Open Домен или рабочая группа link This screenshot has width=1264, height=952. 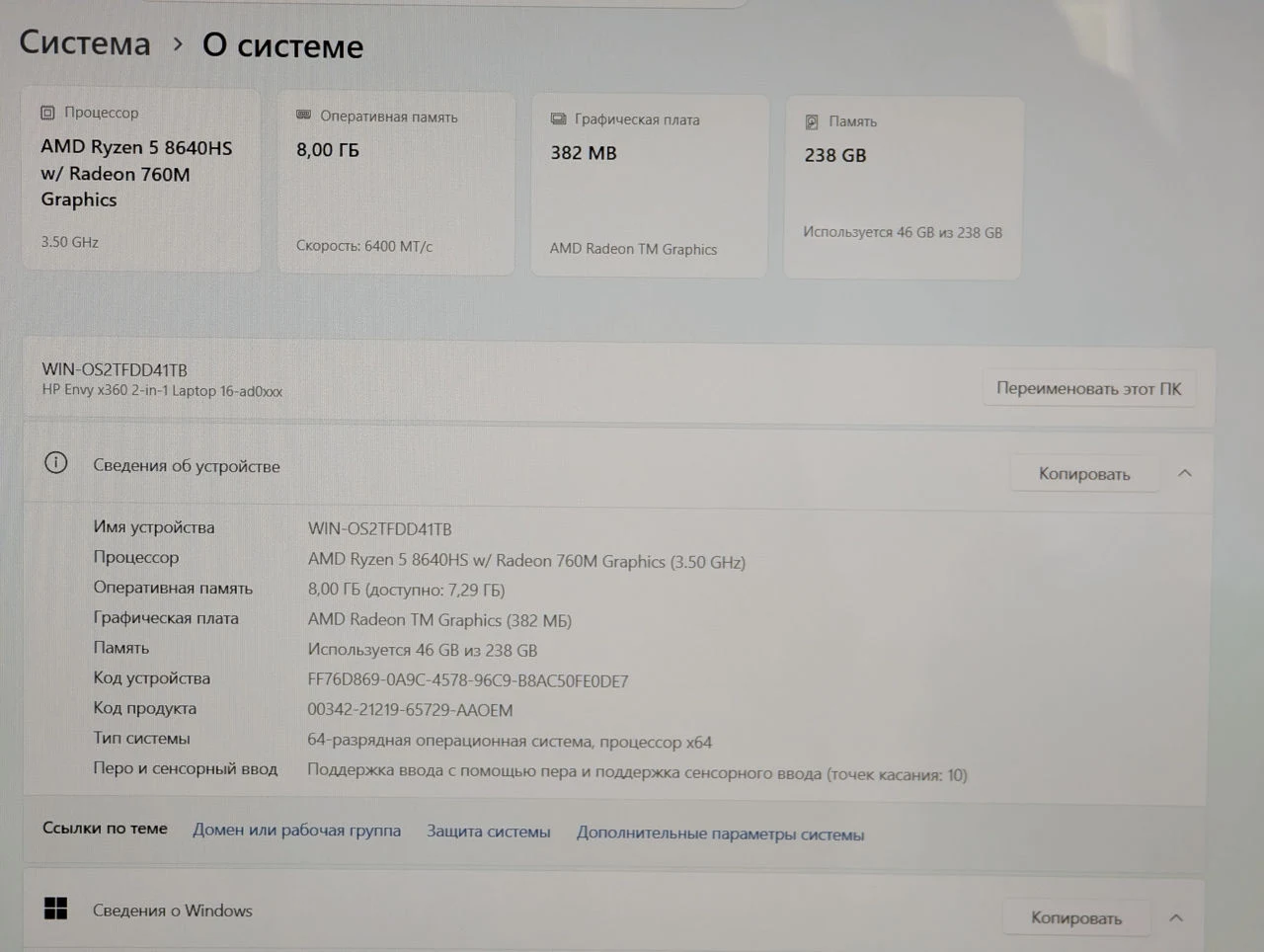(296, 830)
